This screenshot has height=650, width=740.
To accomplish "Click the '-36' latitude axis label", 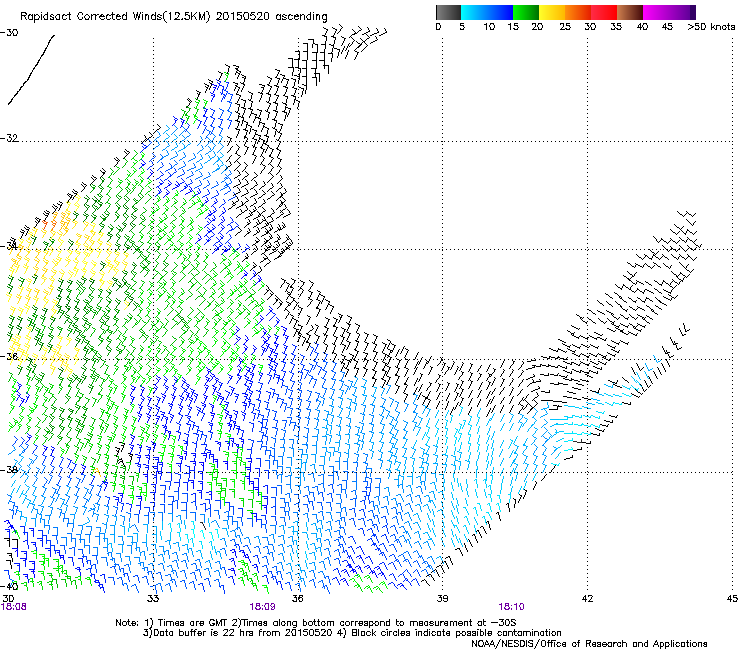I will coord(9,356).
